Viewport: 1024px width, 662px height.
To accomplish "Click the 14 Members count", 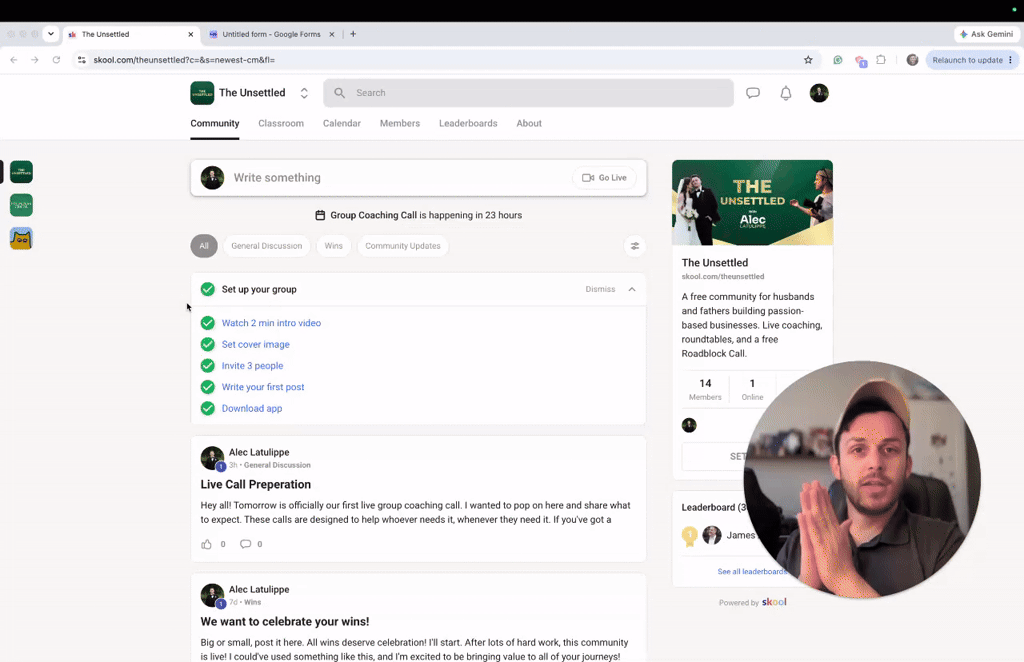I will pyautogui.click(x=705, y=389).
